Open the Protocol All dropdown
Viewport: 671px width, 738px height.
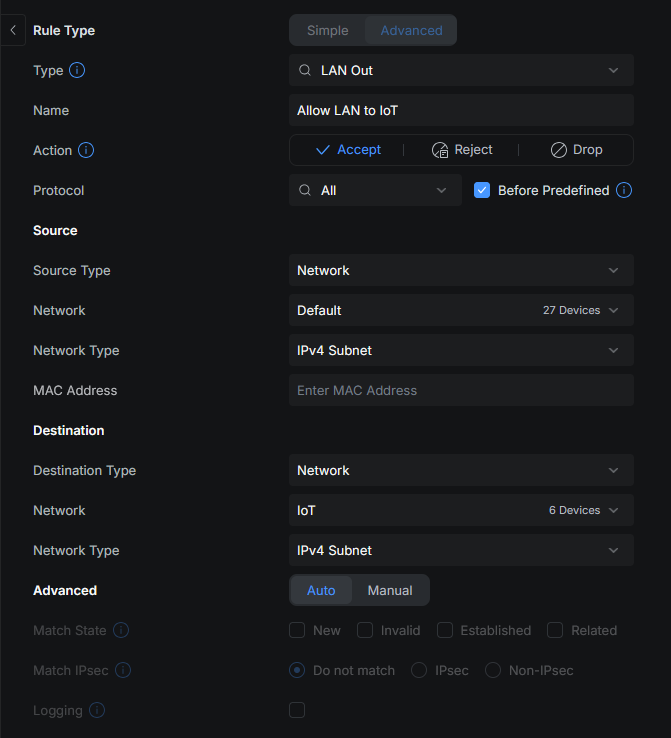[375, 190]
